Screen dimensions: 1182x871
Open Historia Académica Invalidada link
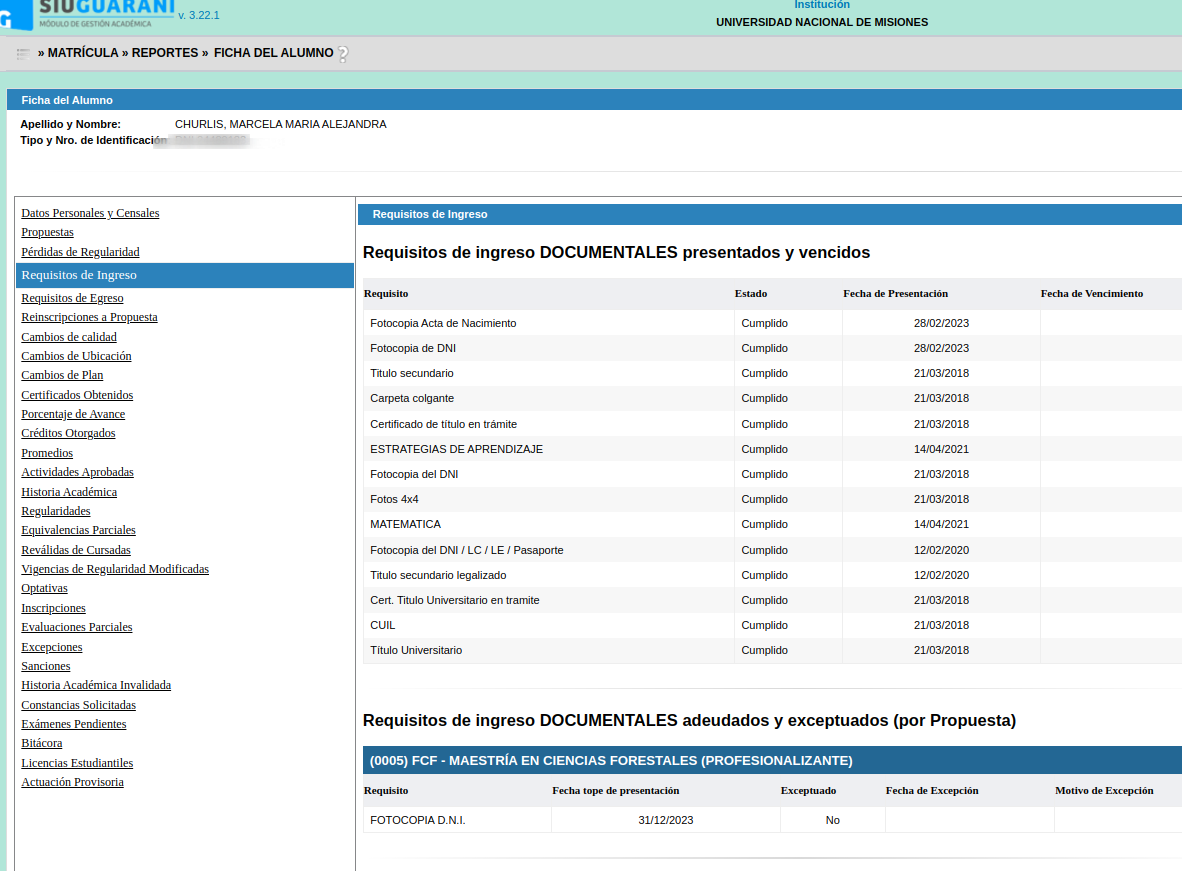click(x=96, y=685)
